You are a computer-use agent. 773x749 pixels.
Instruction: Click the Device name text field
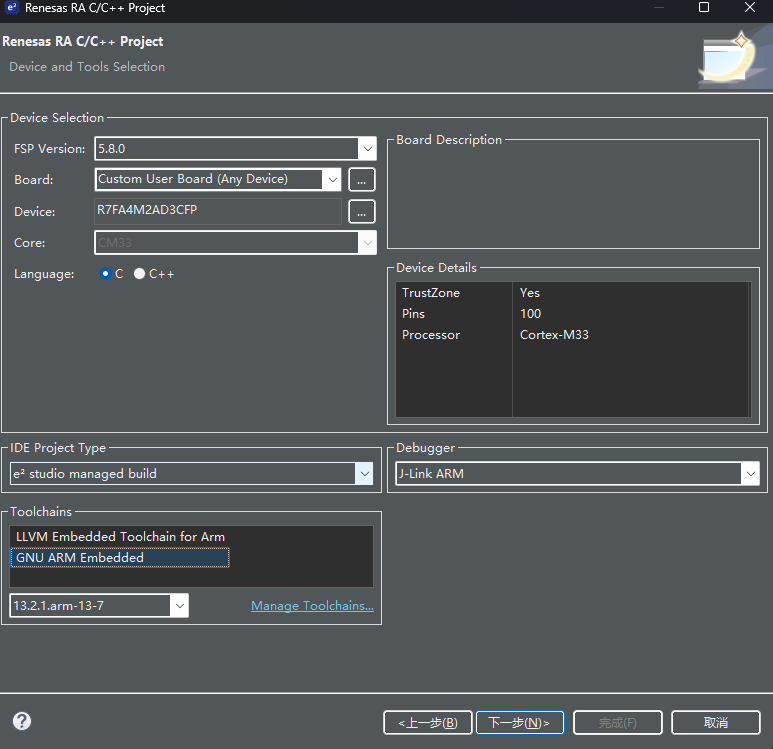218,212
